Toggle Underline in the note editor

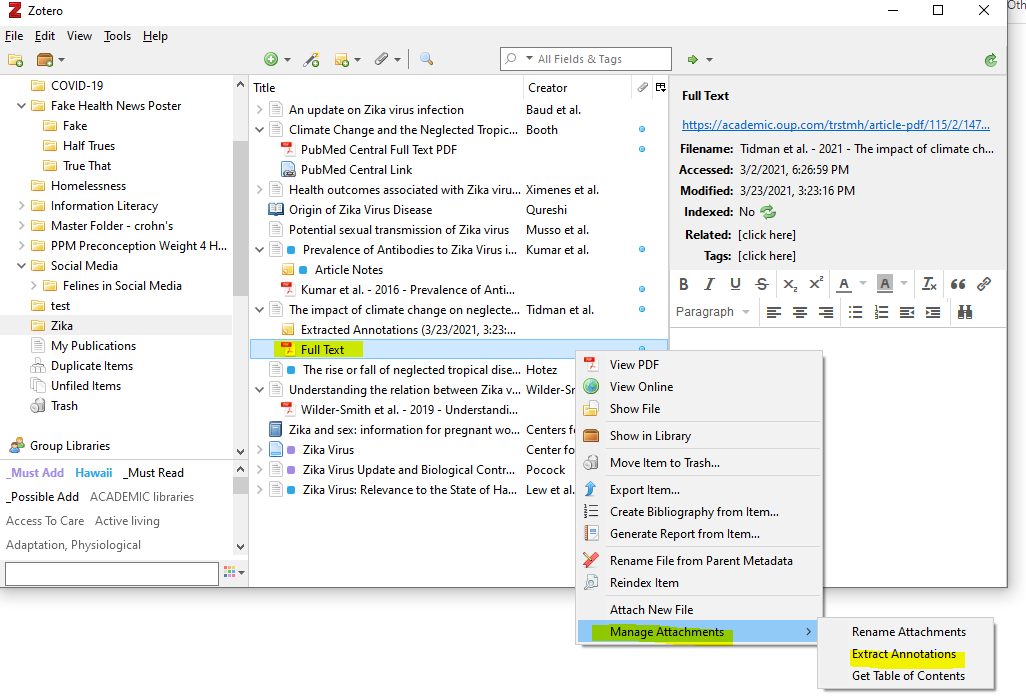point(735,284)
